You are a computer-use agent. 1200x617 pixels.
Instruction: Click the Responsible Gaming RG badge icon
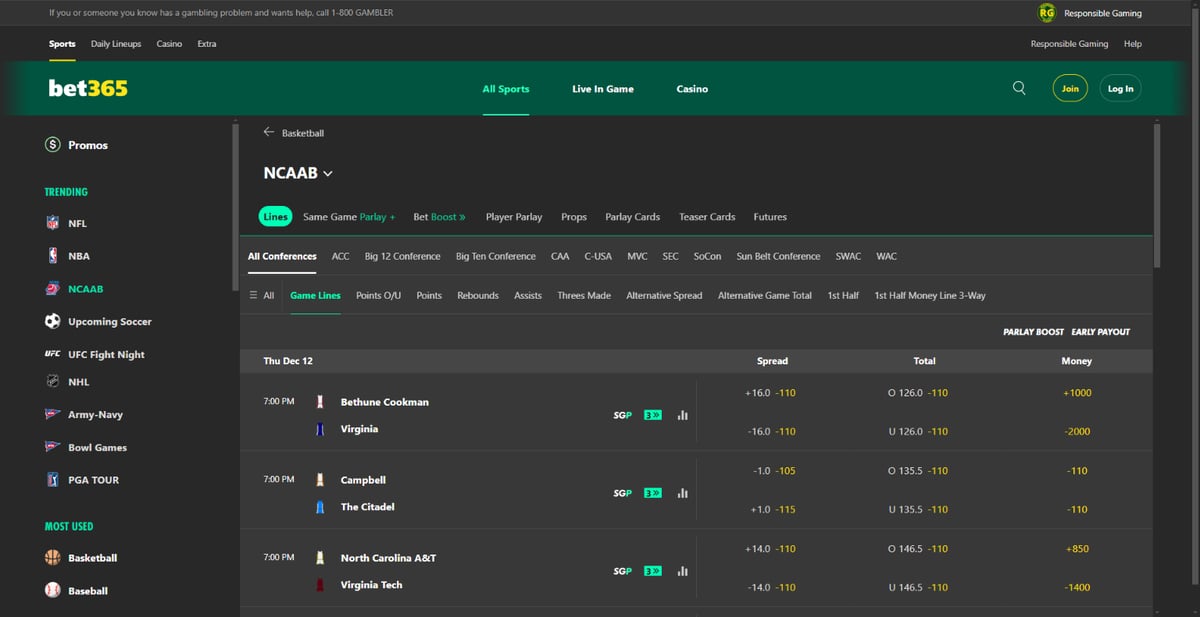tap(1047, 13)
